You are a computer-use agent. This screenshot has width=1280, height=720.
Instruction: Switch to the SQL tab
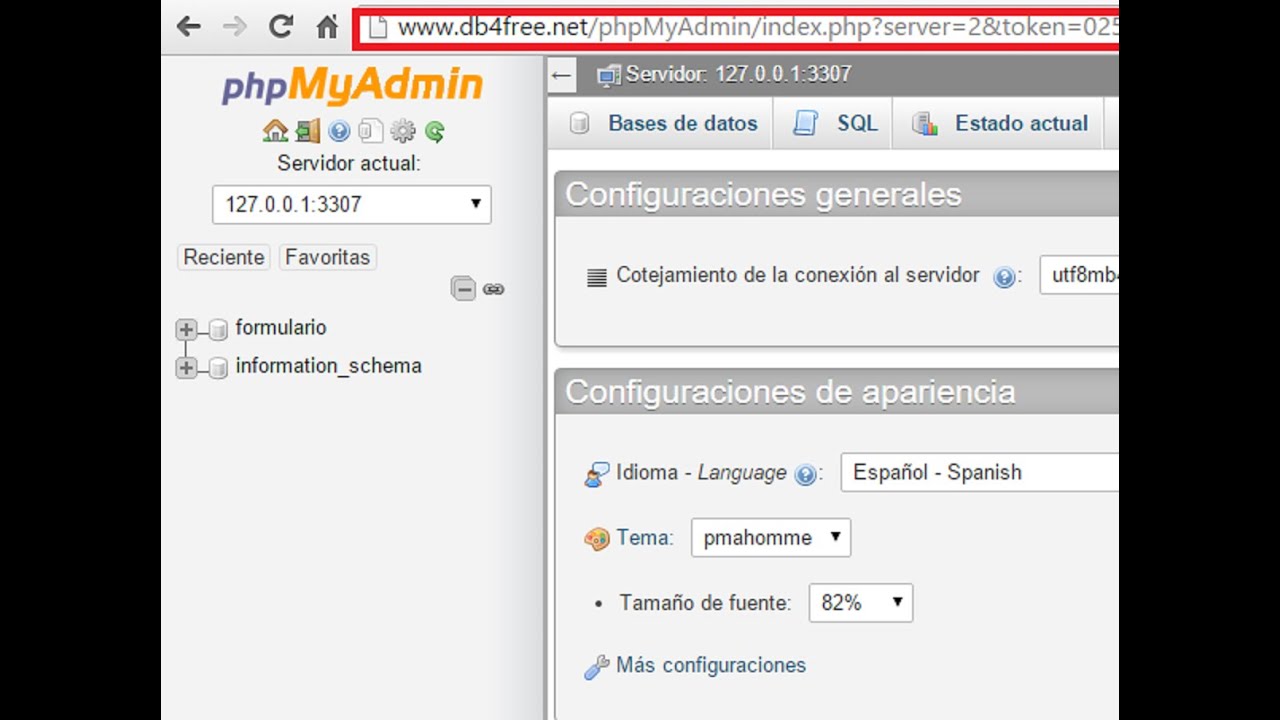pyautogui.click(x=834, y=123)
